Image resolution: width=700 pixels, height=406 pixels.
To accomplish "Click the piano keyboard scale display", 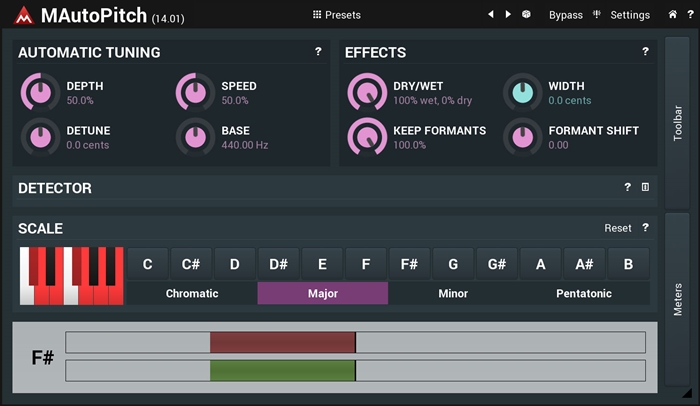I will point(71,276).
